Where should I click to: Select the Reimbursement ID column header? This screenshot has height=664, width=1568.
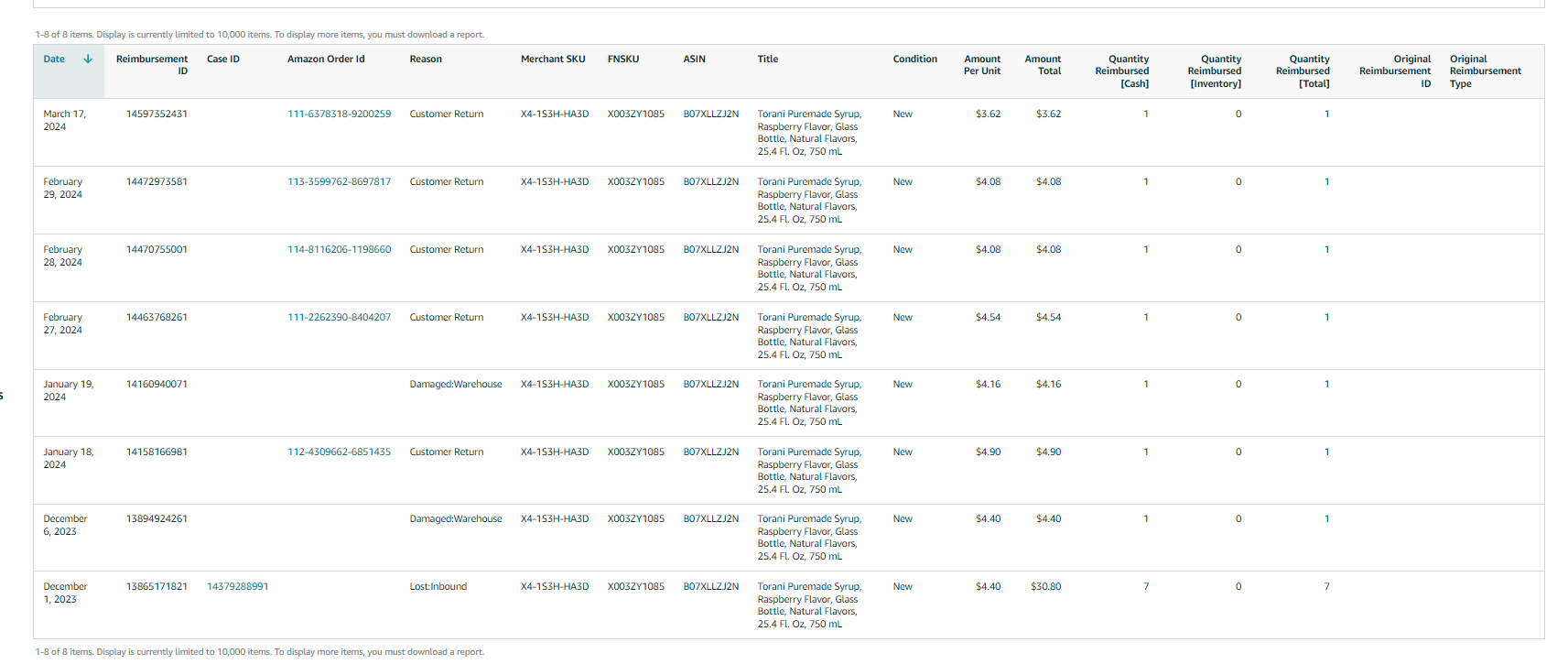tap(152, 65)
